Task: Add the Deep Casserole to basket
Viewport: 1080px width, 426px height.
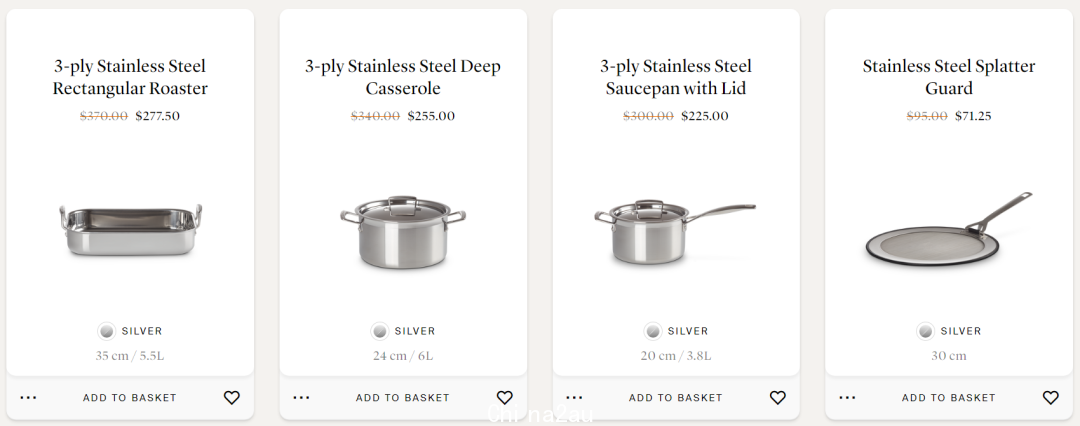Action: (403, 398)
